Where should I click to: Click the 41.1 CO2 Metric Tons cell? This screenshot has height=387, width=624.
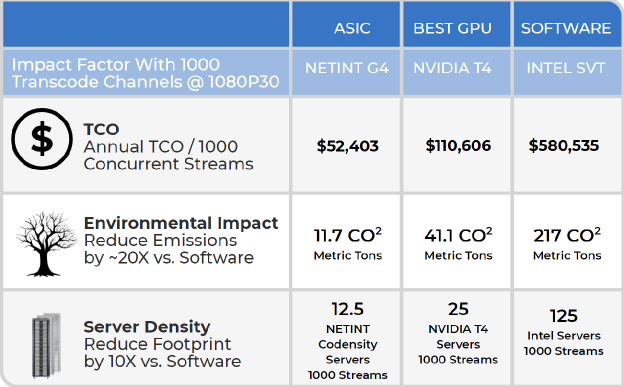pos(458,243)
